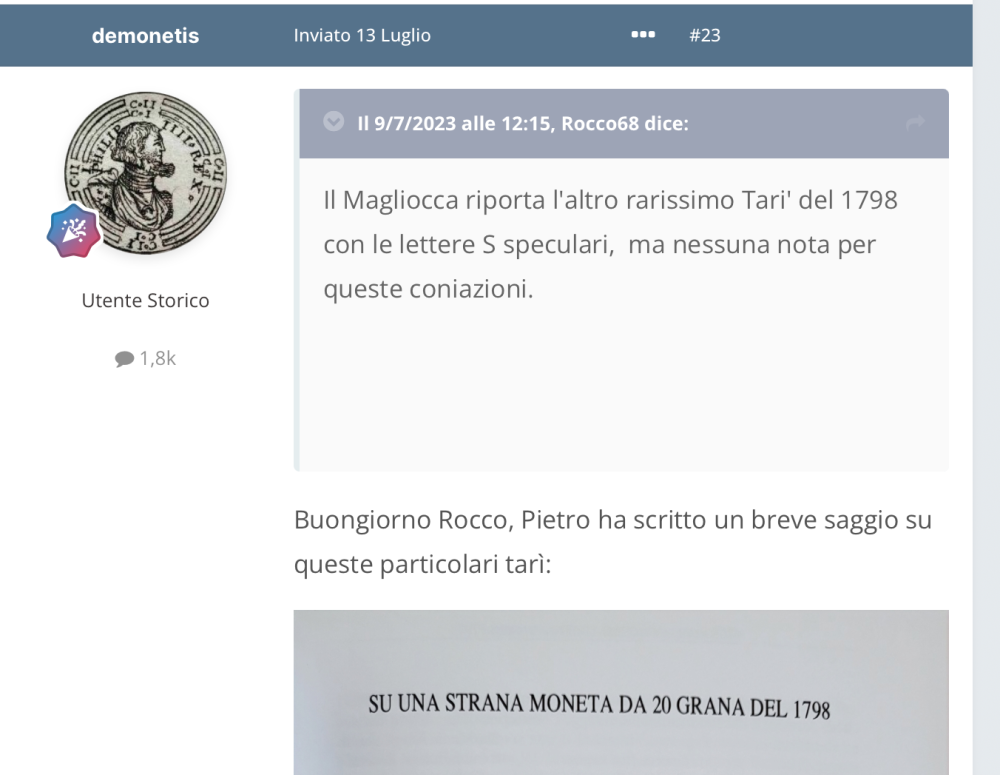Collapse the quote using the chevron icon

333,123
